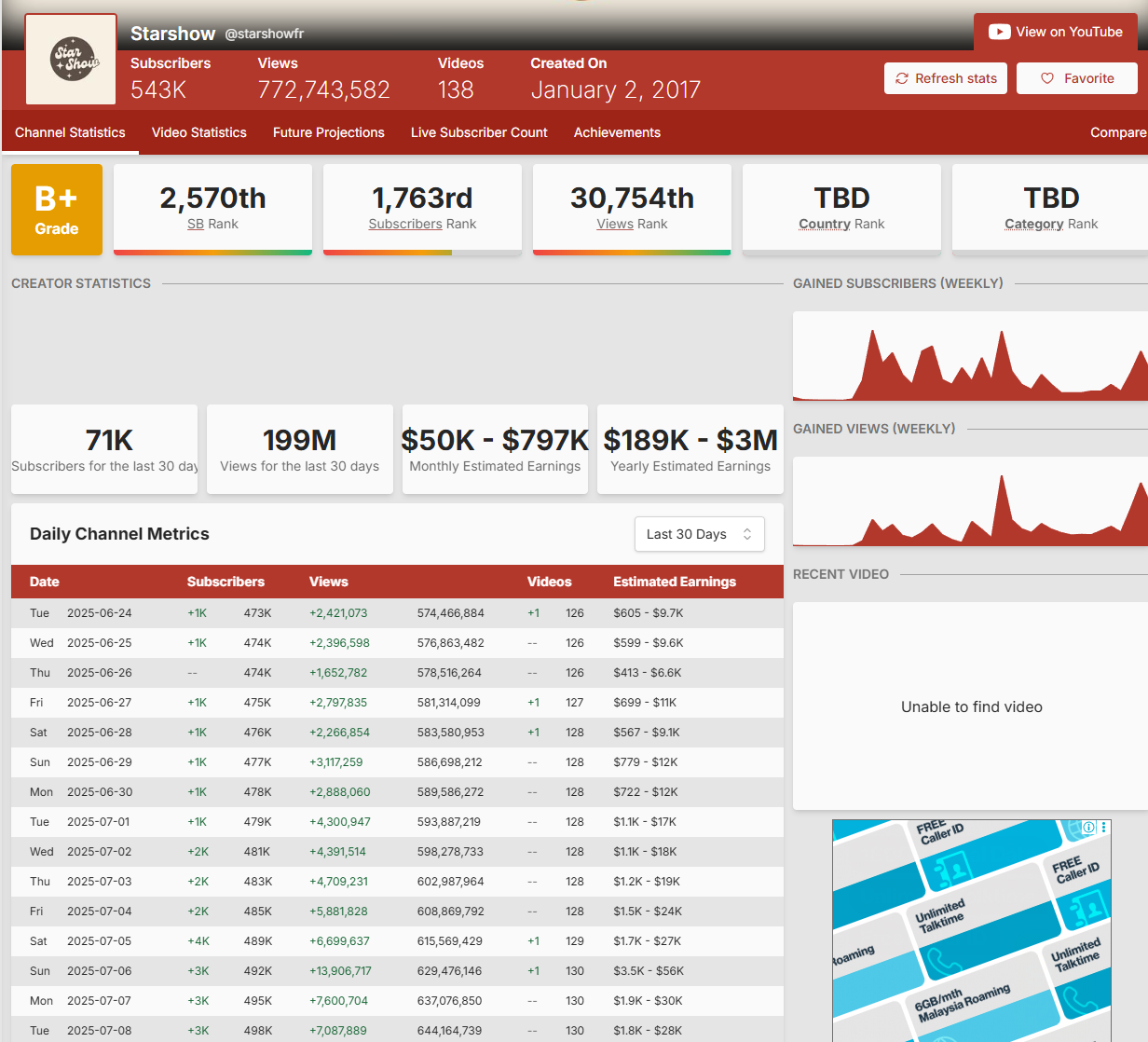Select the 2025-06-27 date cell
Viewport: 1148px width, 1042px height.
[x=100, y=703]
